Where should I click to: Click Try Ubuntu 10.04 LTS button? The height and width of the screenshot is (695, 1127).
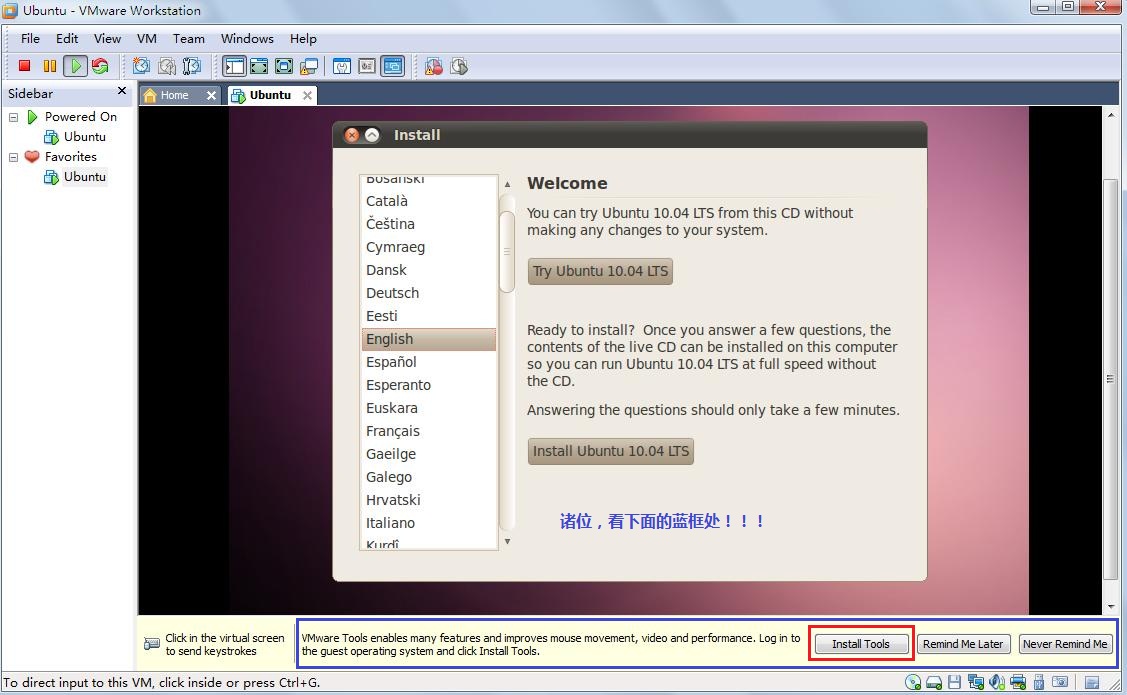pos(600,271)
